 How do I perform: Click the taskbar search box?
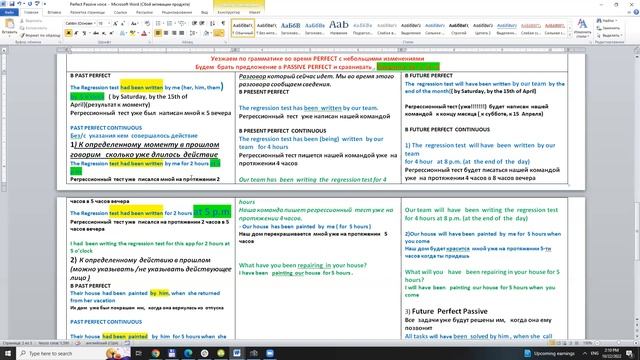pyautogui.click(x=73, y=353)
